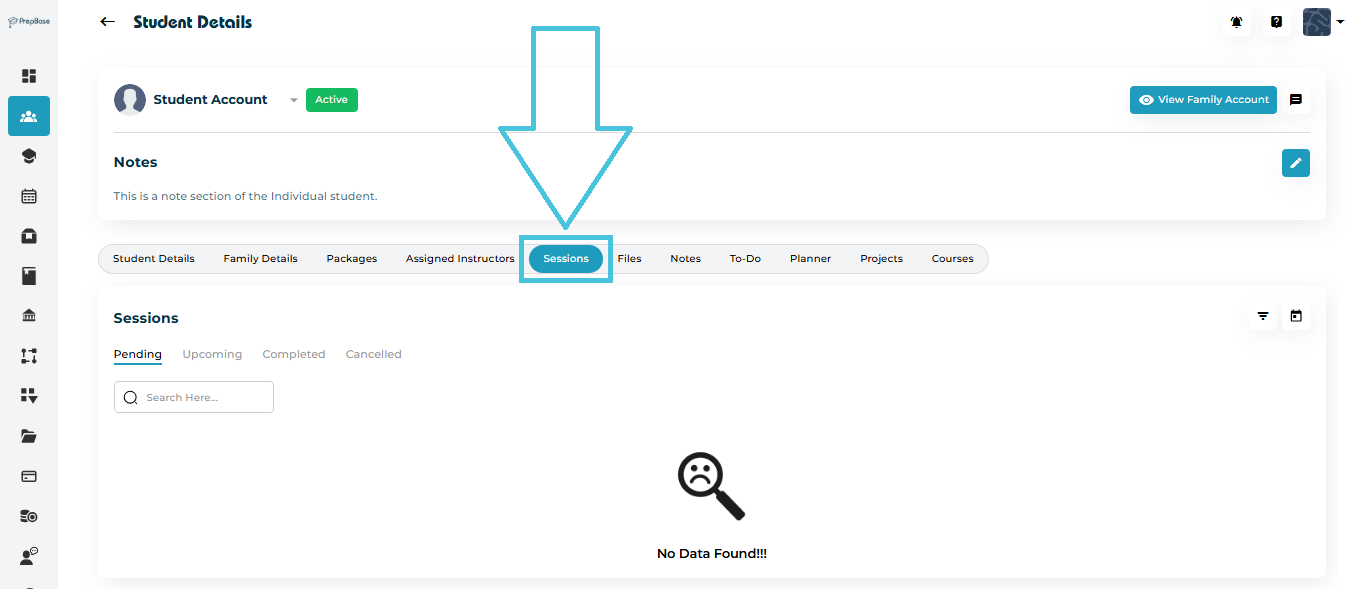The height and width of the screenshot is (589, 1362).
Task: Expand the profile avatar menu
Action: [x=1323, y=22]
